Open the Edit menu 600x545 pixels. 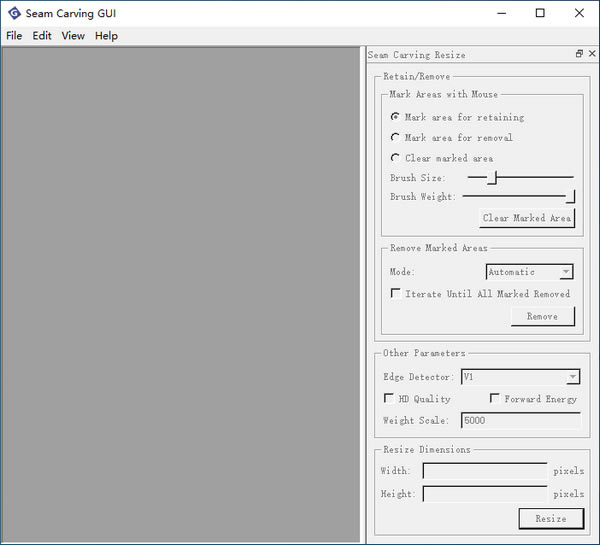42,36
